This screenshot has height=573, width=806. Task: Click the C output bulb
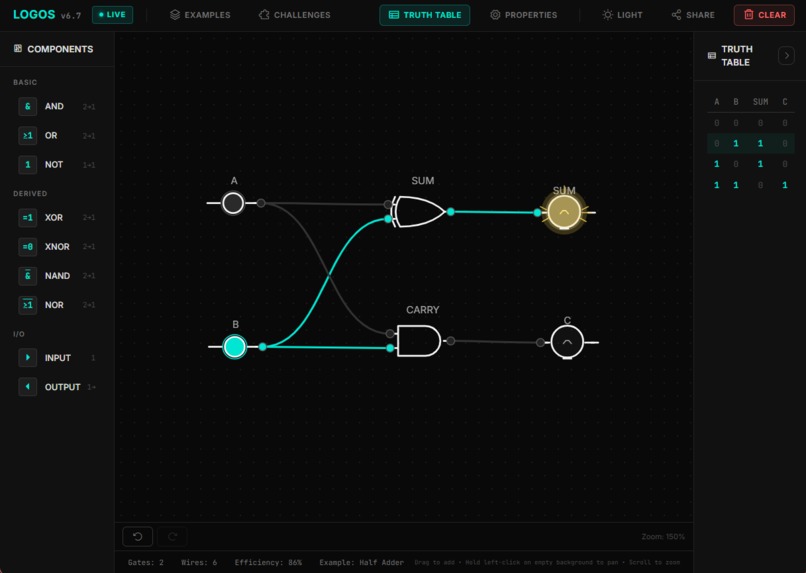tap(567, 342)
